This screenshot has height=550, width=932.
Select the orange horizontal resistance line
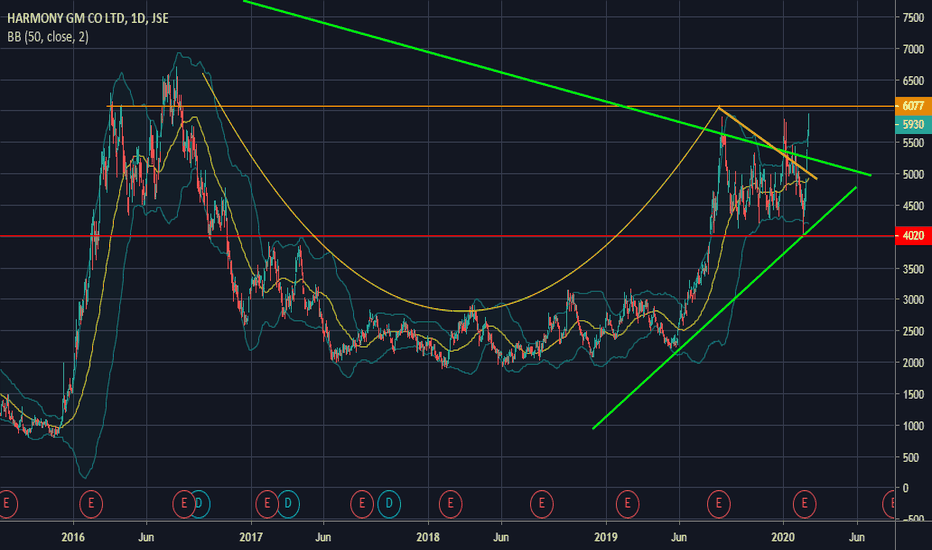pos(500,106)
